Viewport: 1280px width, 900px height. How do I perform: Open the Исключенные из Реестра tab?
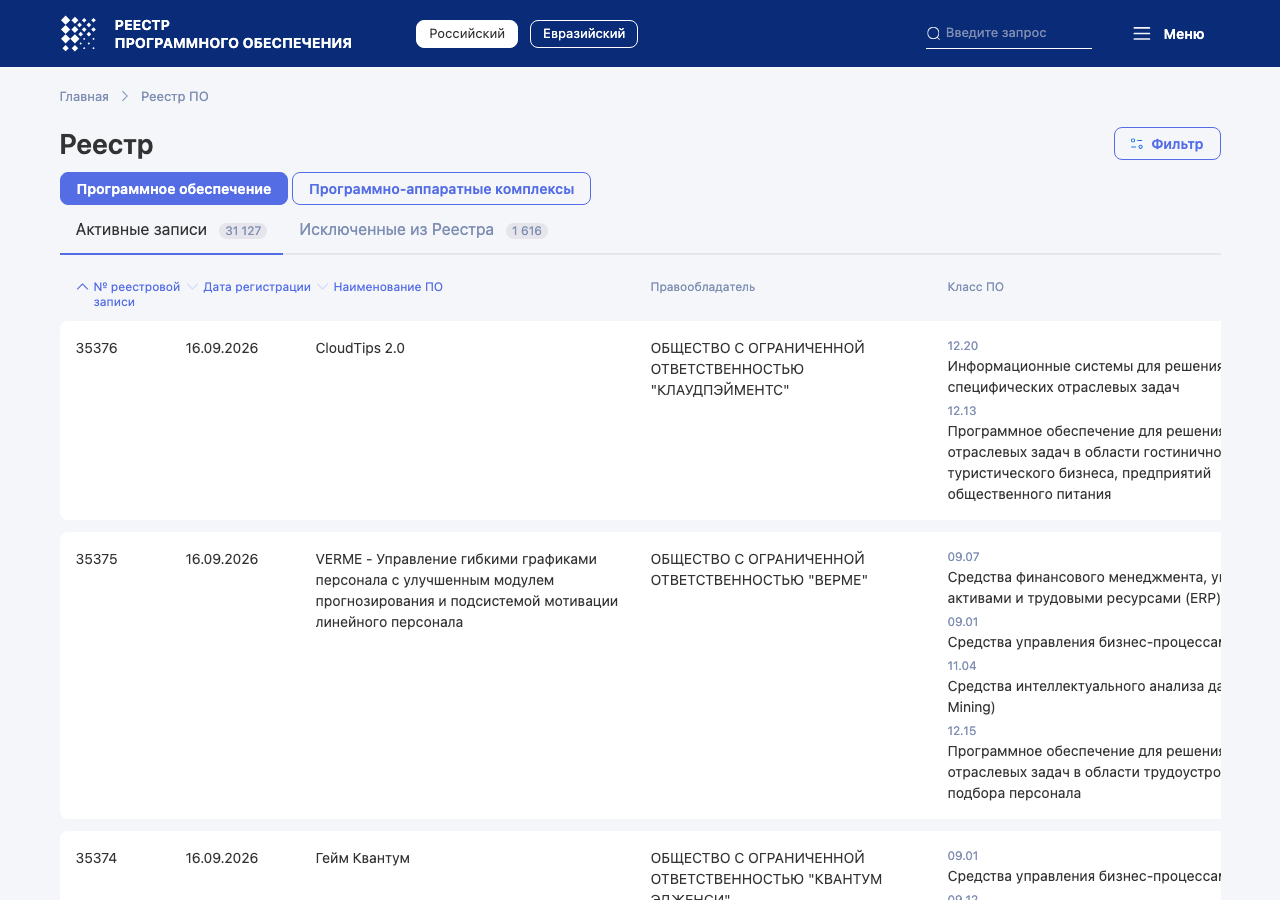point(423,231)
